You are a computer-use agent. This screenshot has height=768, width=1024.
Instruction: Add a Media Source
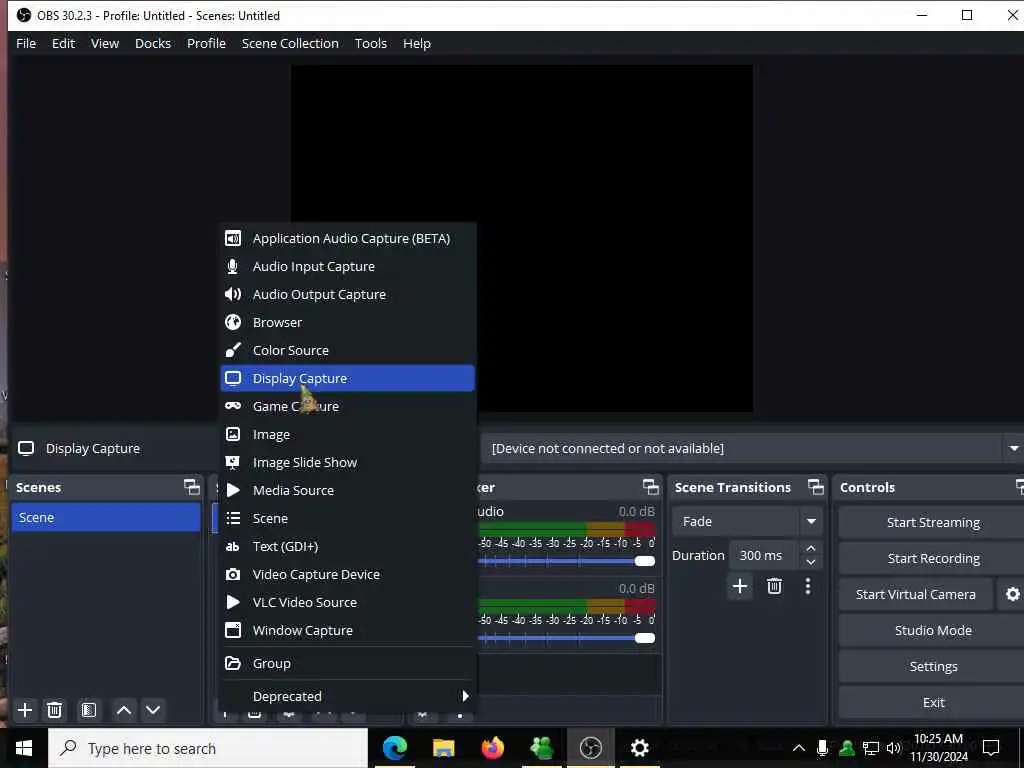347,490
